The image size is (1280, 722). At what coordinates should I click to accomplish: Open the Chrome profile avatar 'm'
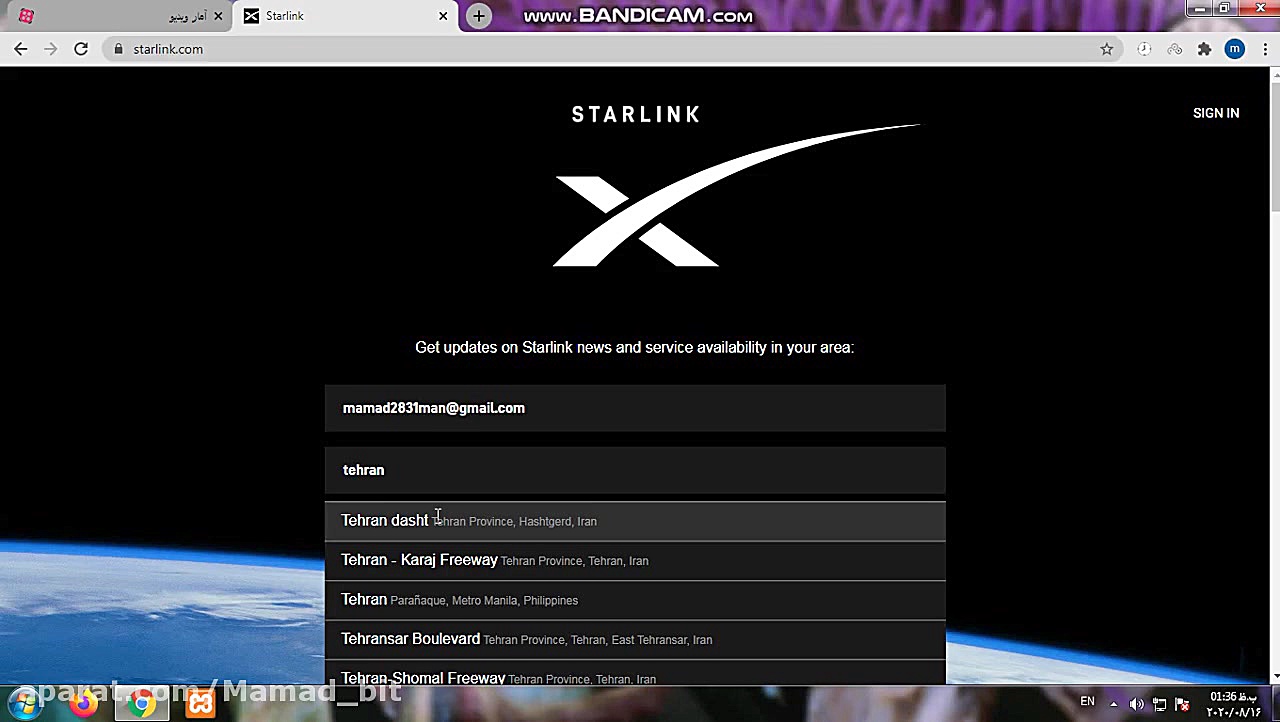click(x=1235, y=49)
